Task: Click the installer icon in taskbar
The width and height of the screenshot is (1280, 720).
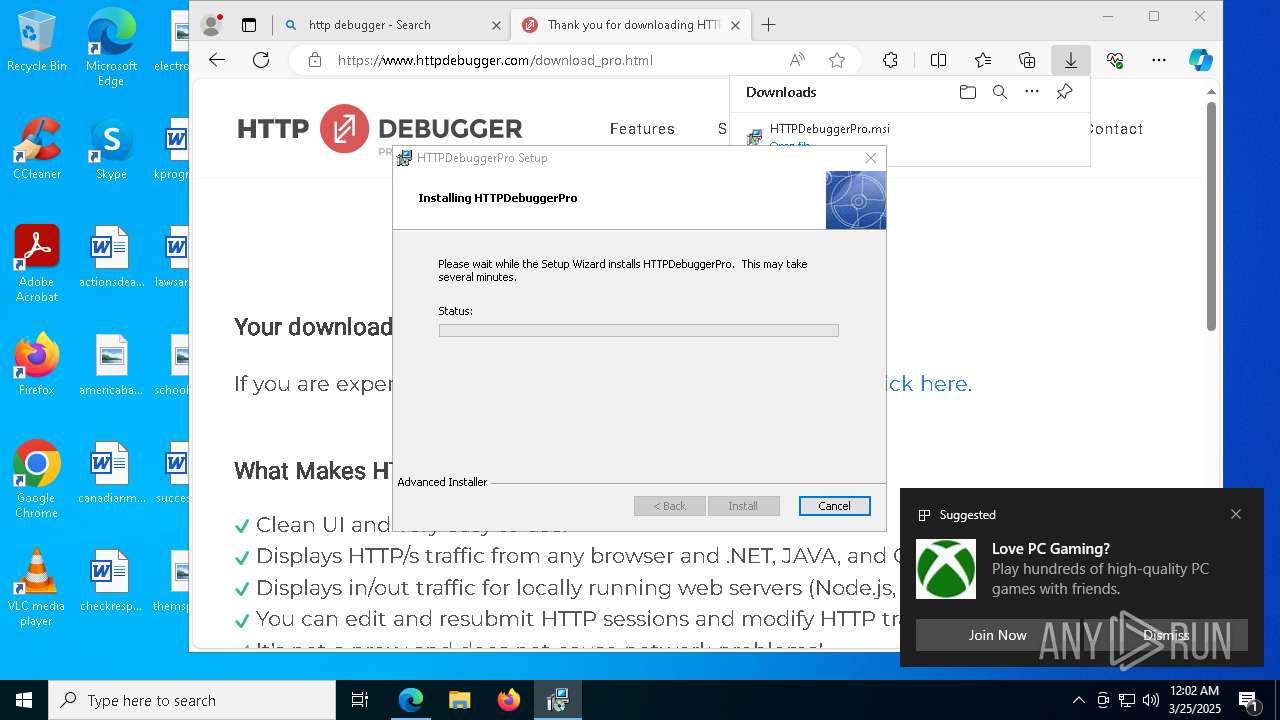Action: [x=557, y=700]
